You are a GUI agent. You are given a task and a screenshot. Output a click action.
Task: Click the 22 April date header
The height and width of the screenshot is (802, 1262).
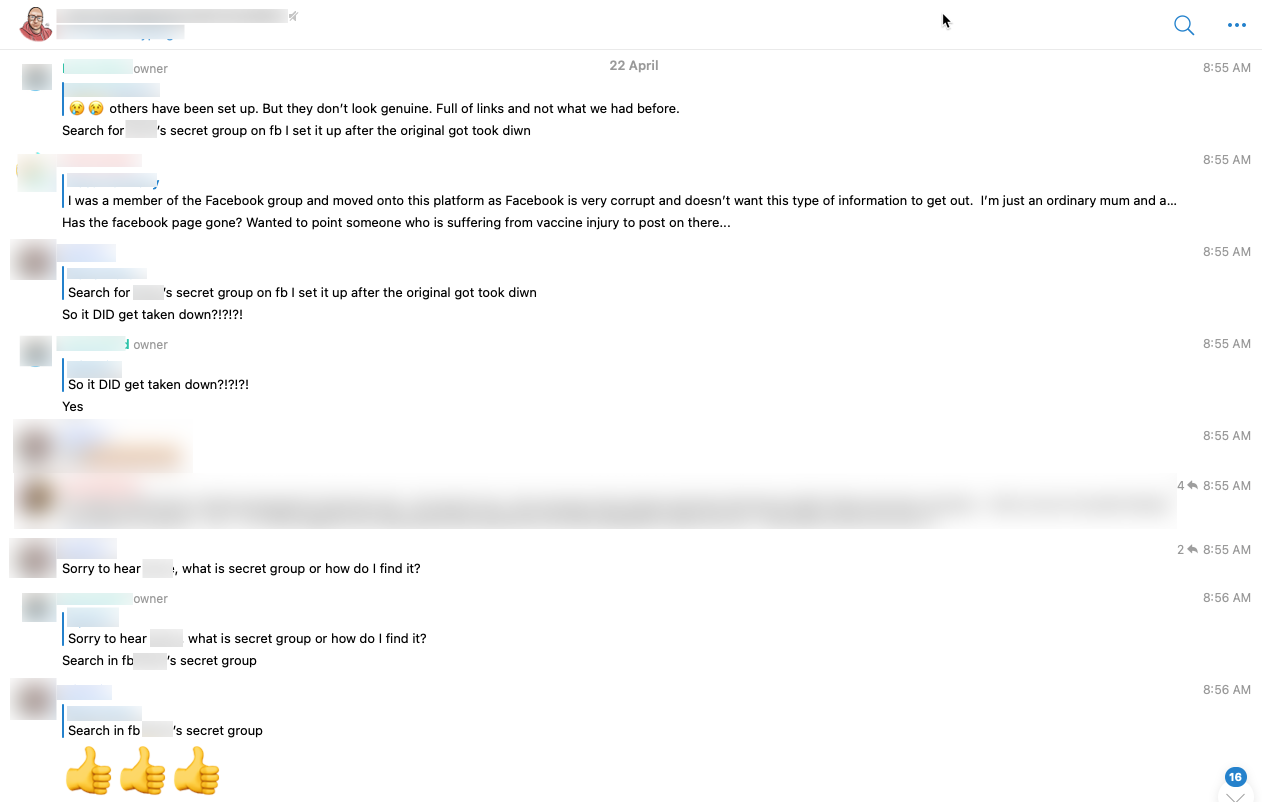(634, 66)
